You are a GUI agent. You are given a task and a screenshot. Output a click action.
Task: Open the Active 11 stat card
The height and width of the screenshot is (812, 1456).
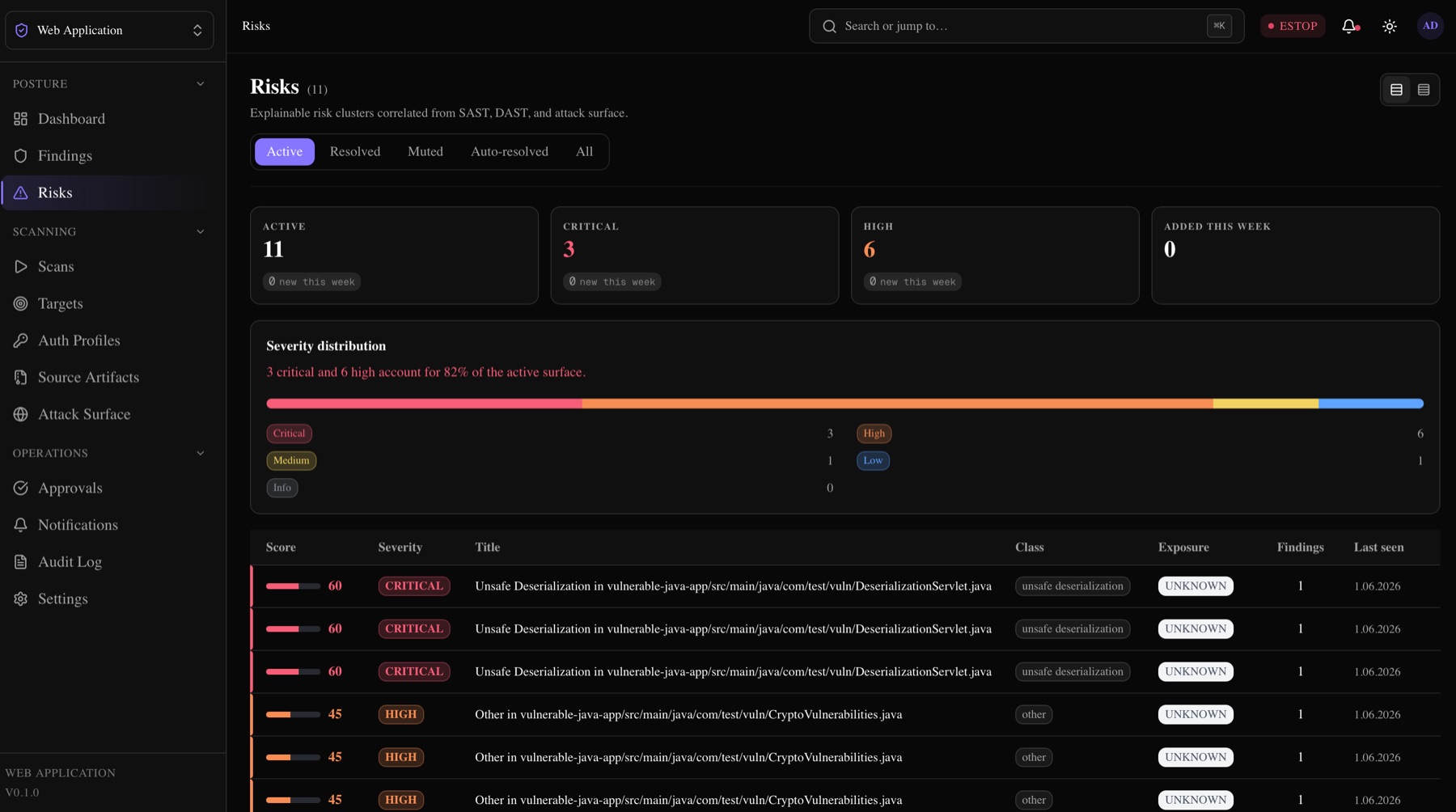pos(394,256)
